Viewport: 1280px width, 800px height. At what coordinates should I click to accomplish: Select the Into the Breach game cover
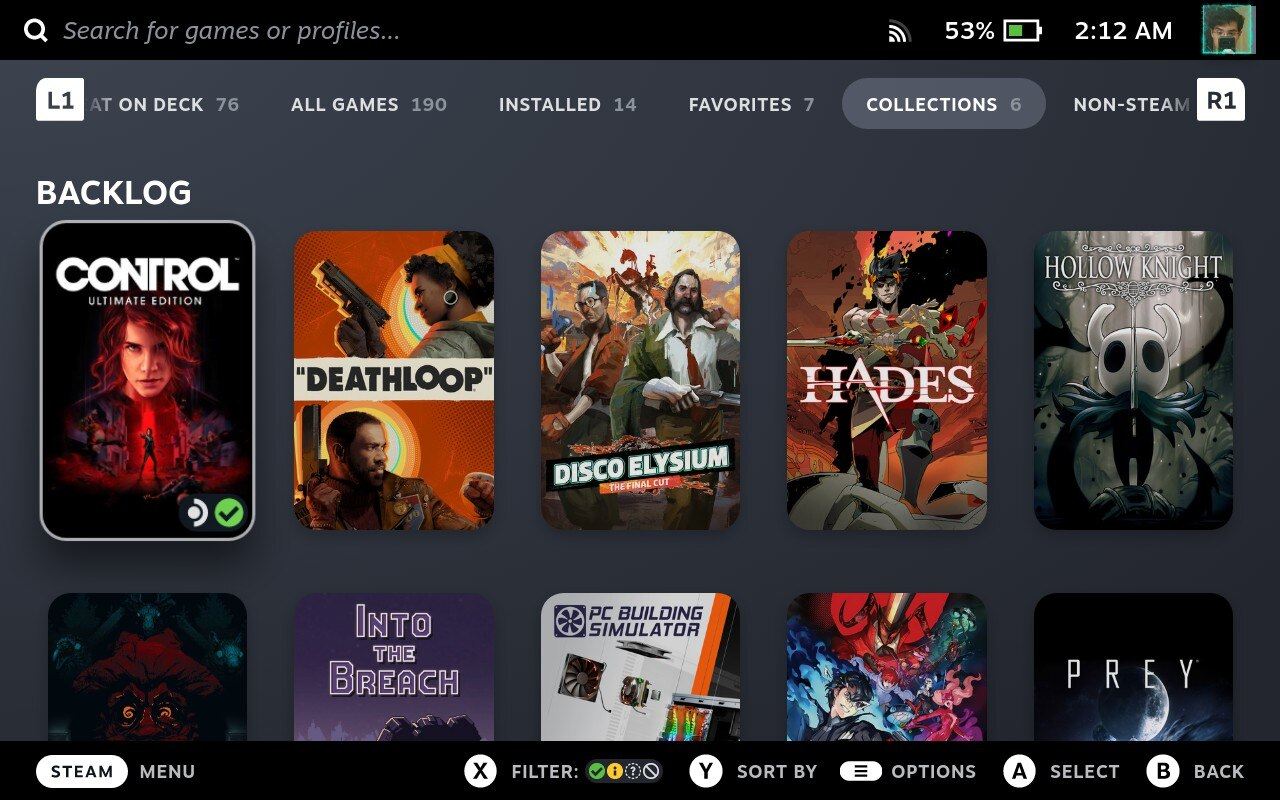coord(394,667)
